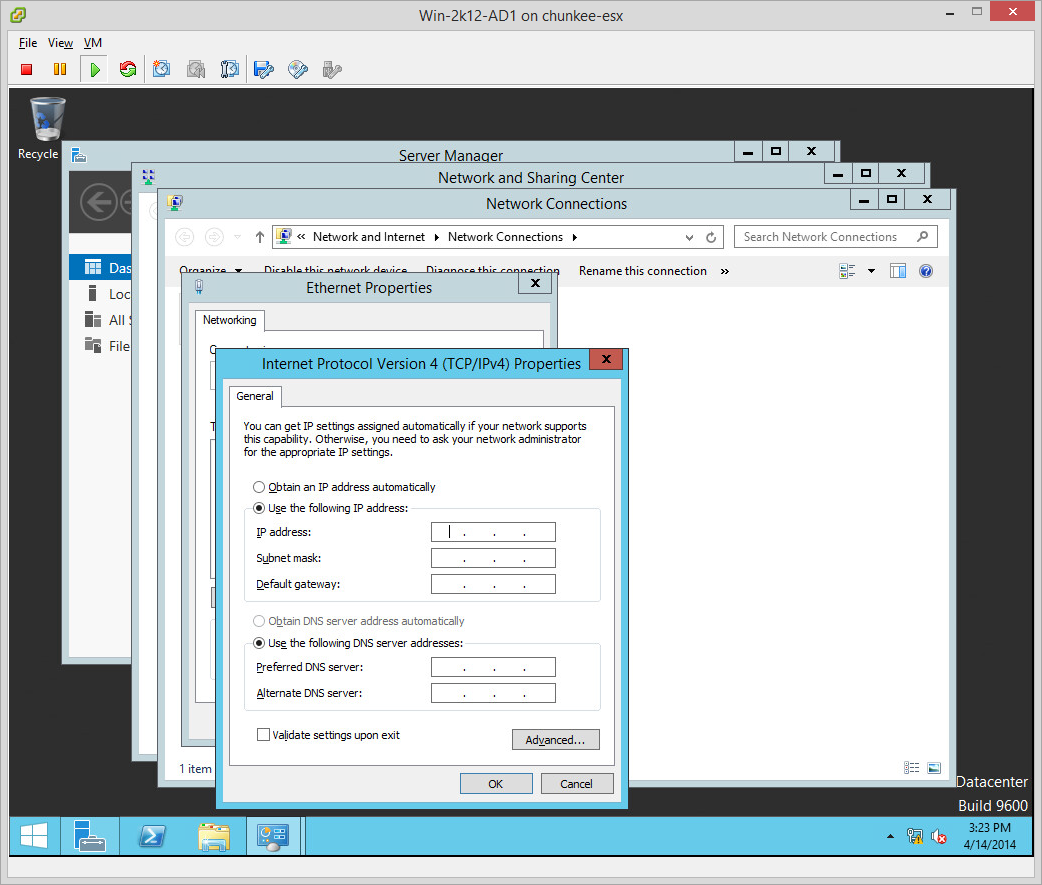Click the floppy device connection icon
The width and height of the screenshot is (1042, 885).
tap(263, 69)
